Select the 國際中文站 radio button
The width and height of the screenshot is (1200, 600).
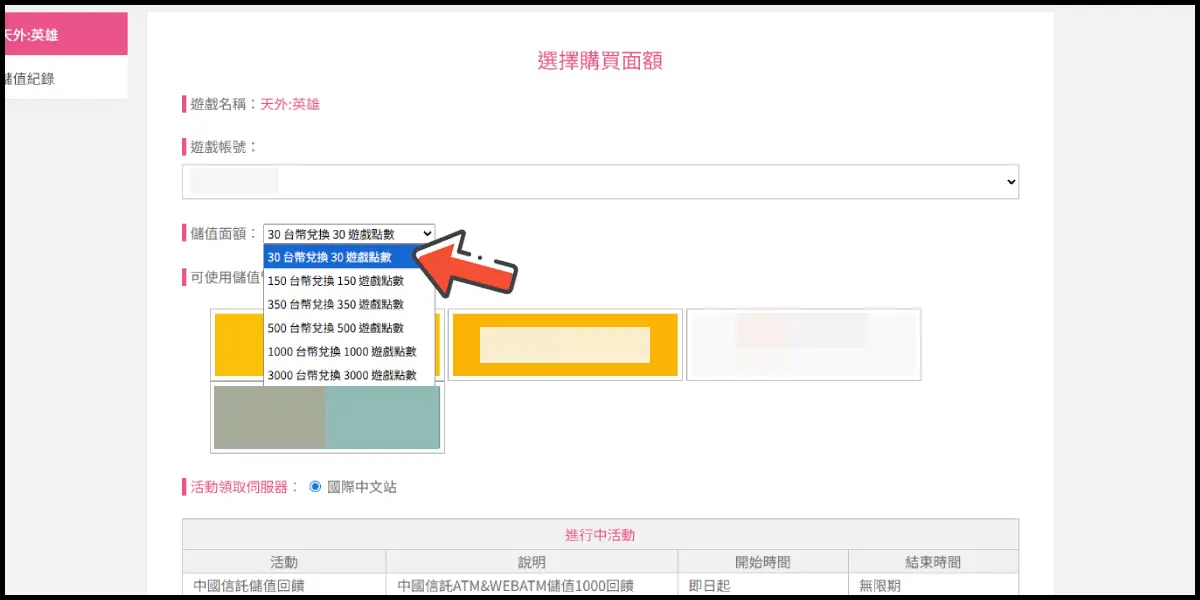[x=316, y=487]
